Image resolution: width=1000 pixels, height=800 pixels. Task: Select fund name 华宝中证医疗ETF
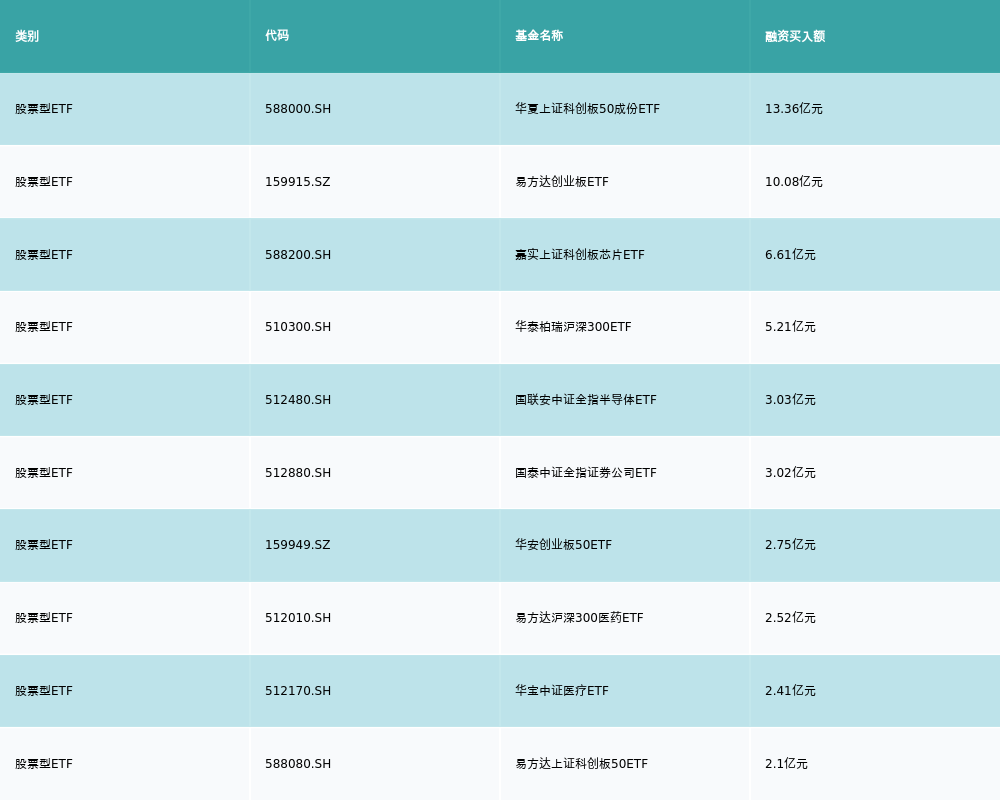[562, 691]
